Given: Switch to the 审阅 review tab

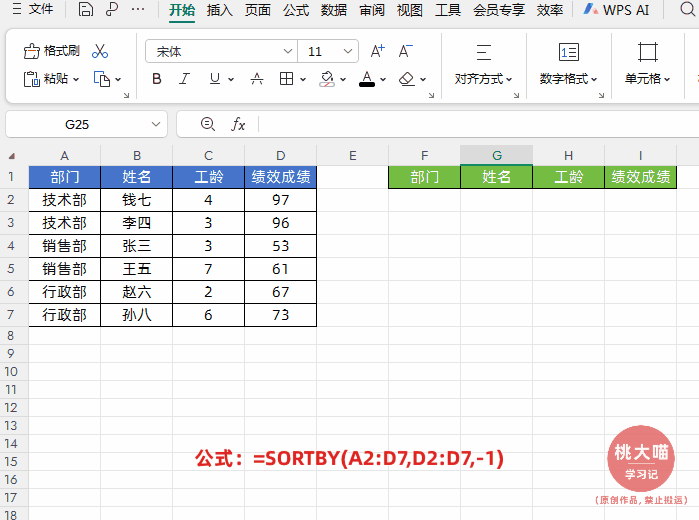Looking at the screenshot, I should coord(372,9).
